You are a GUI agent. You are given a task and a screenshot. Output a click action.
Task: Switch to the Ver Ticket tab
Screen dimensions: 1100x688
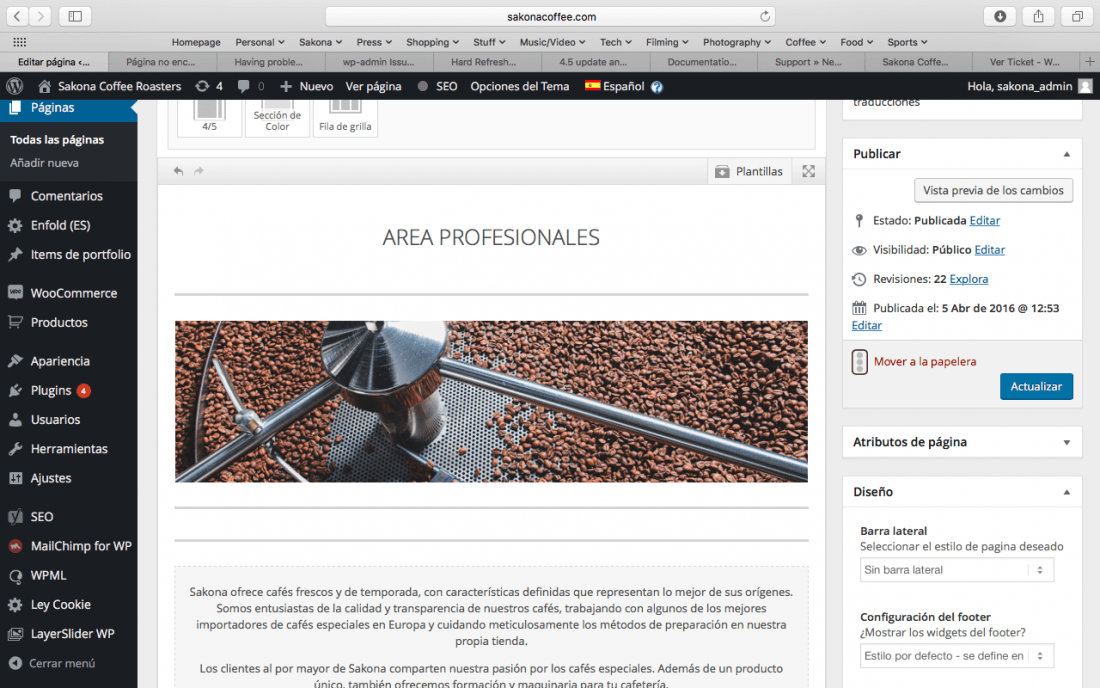coord(1025,62)
